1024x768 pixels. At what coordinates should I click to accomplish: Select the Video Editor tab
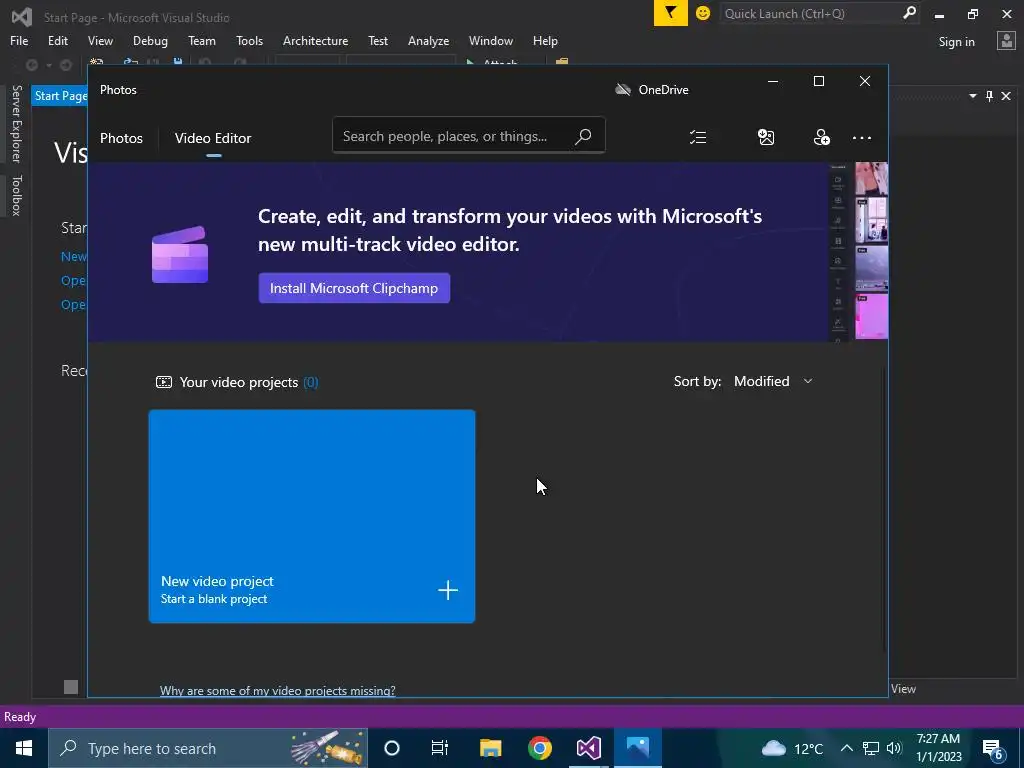(213, 138)
